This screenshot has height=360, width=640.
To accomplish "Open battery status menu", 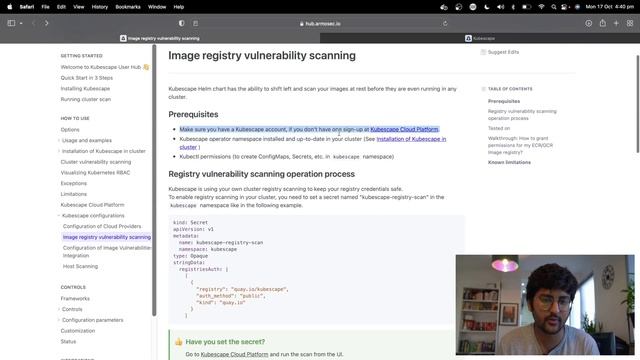I will [527, 7].
